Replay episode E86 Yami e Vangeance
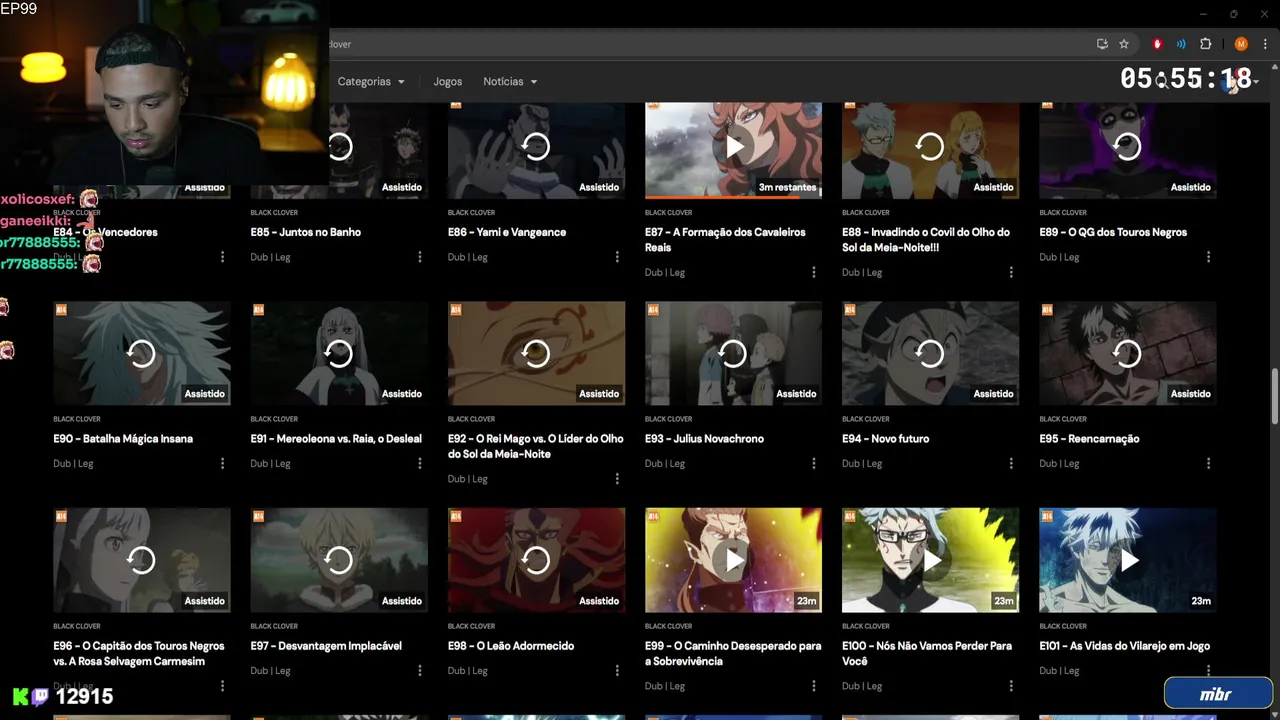The width and height of the screenshot is (1280, 720). click(x=536, y=147)
